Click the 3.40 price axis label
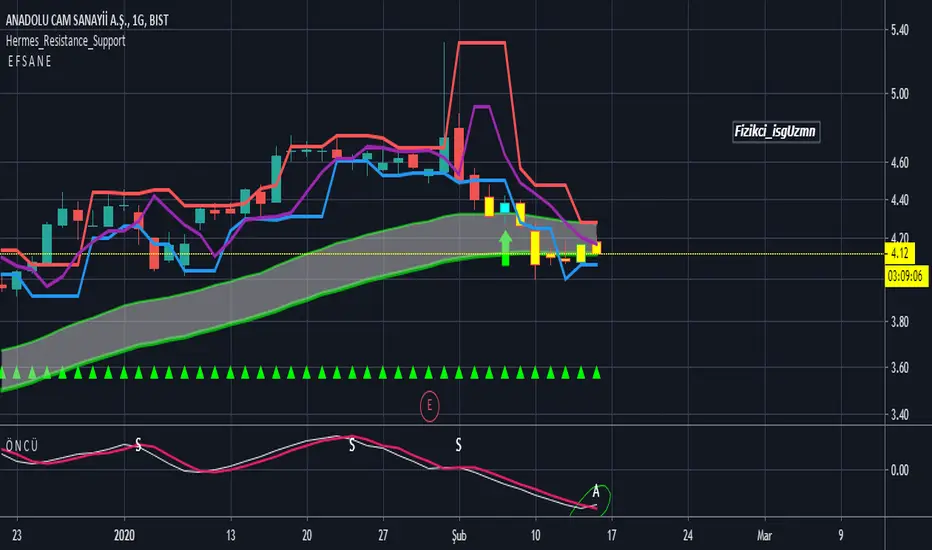This screenshot has height=550, width=932. [899, 414]
